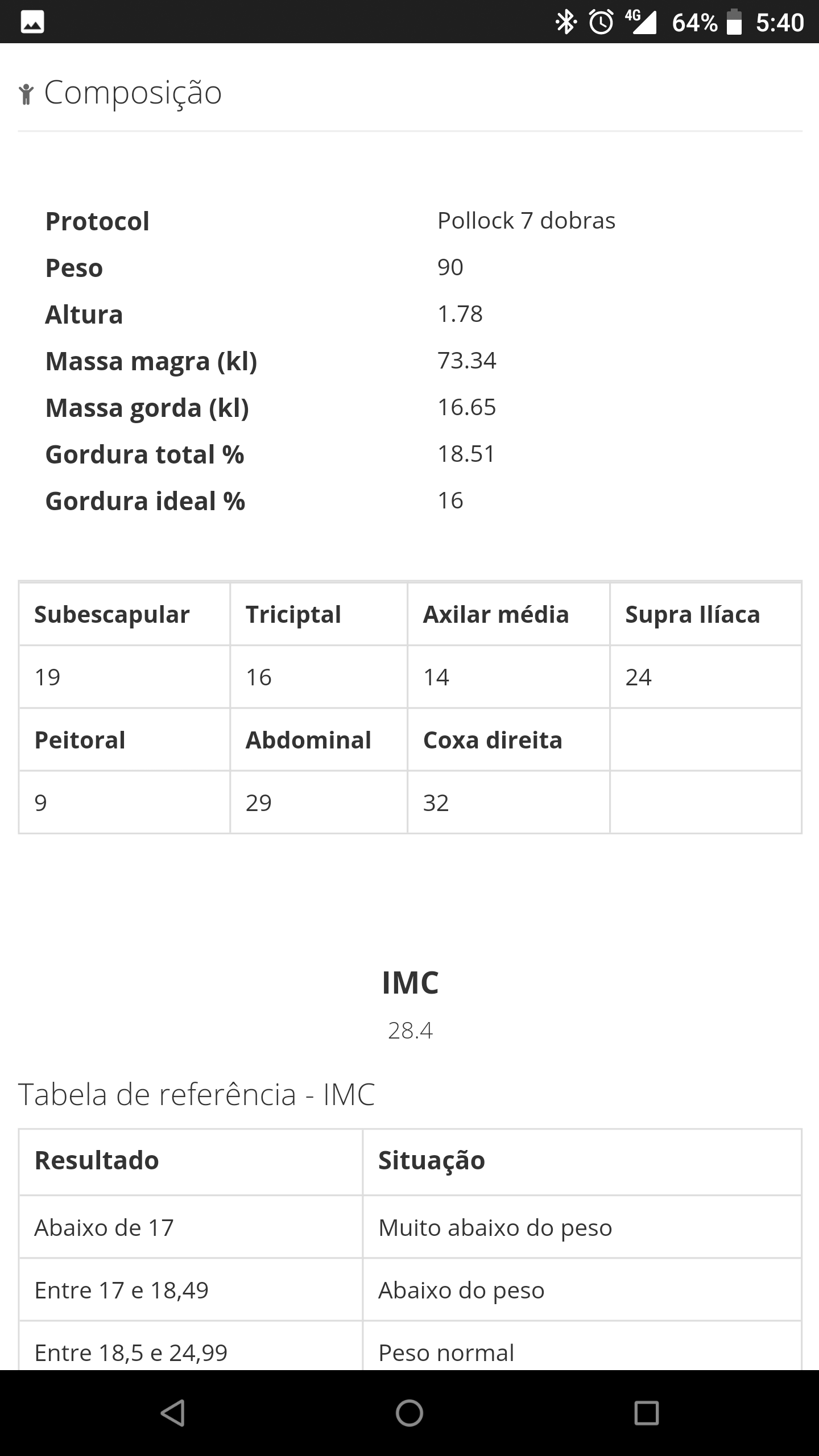Tap the Coxa direita table header
This screenshot has width=819, height=1456.
click(493, 741)
